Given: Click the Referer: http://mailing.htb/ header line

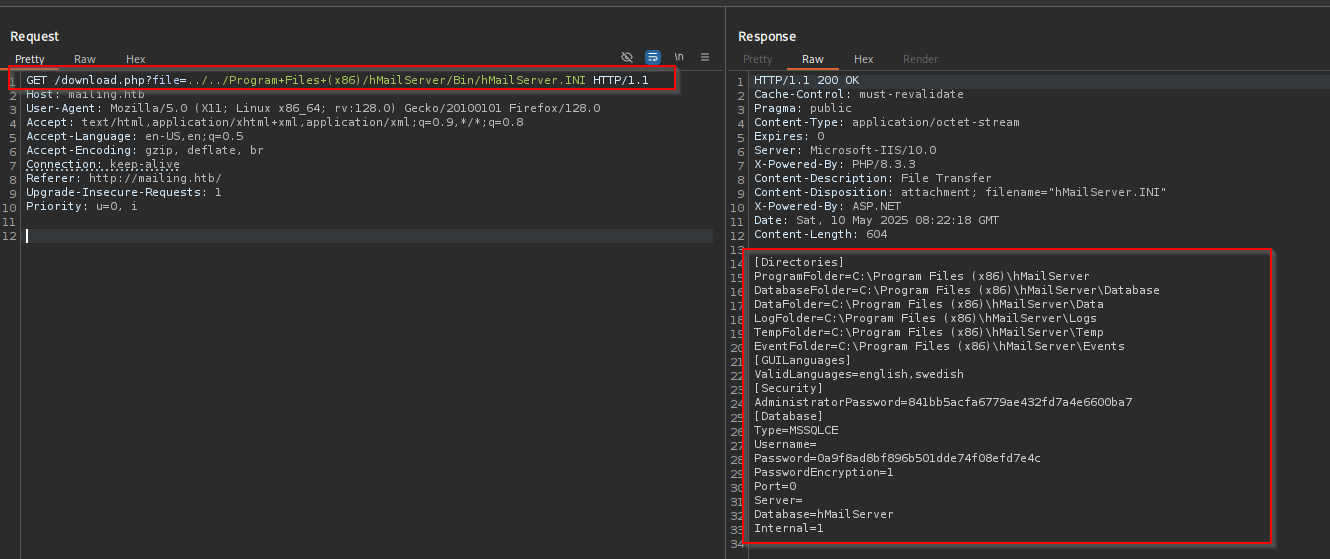Looking at the screenshot, I should 124,178.
